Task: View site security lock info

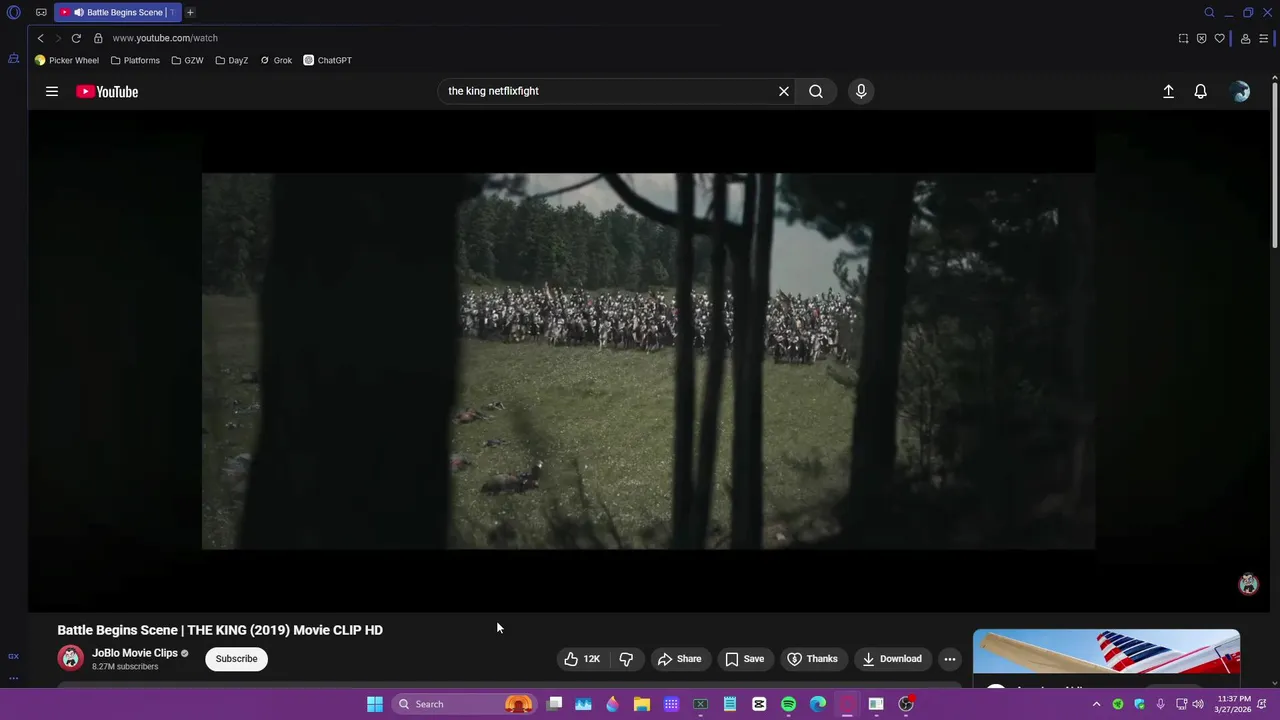Action: (98, 38)
